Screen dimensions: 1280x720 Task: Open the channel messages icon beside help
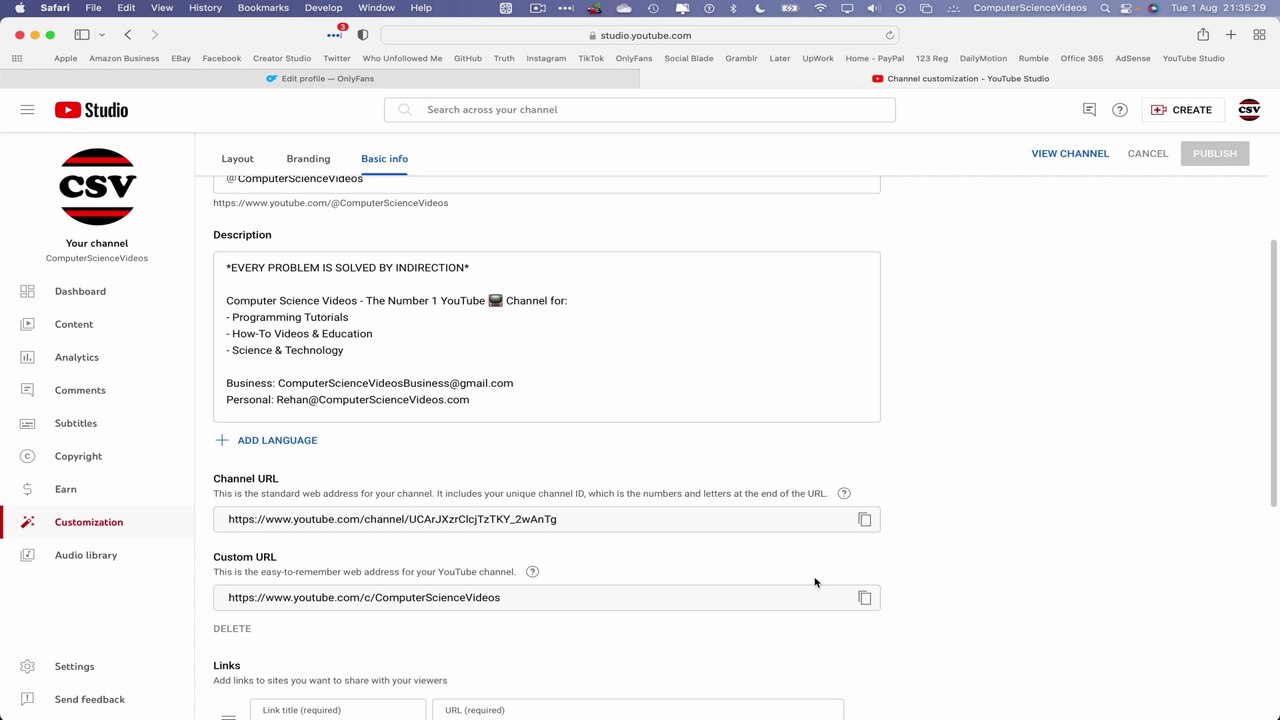1089,110
